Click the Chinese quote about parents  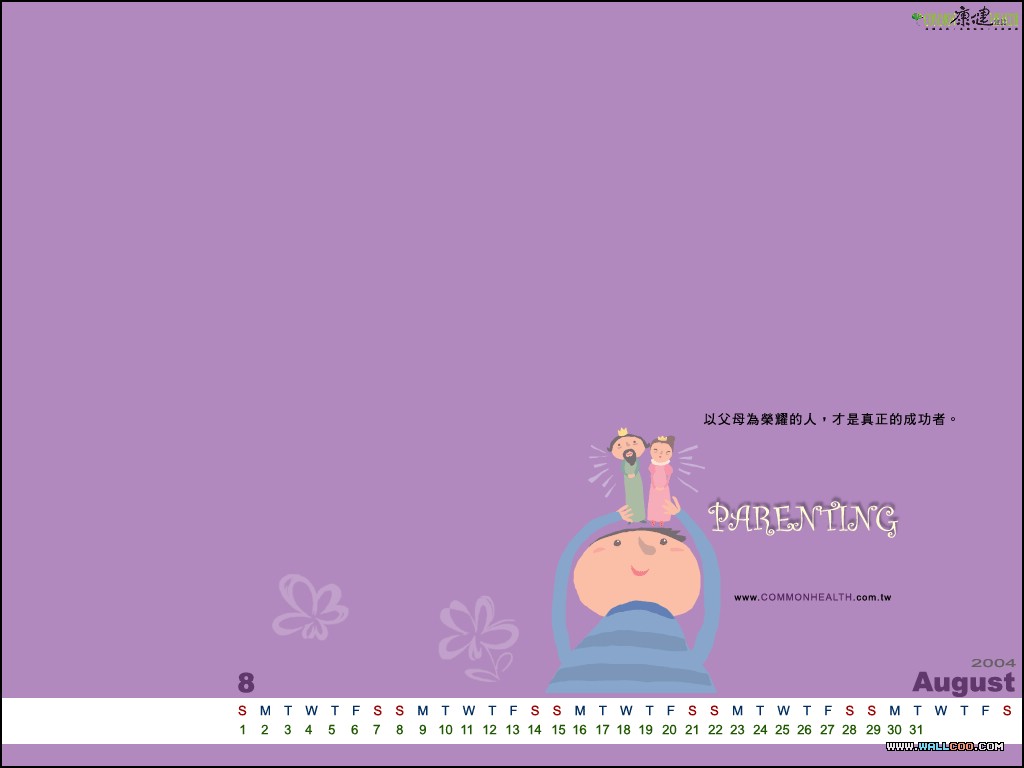click(x=830, y=420)
